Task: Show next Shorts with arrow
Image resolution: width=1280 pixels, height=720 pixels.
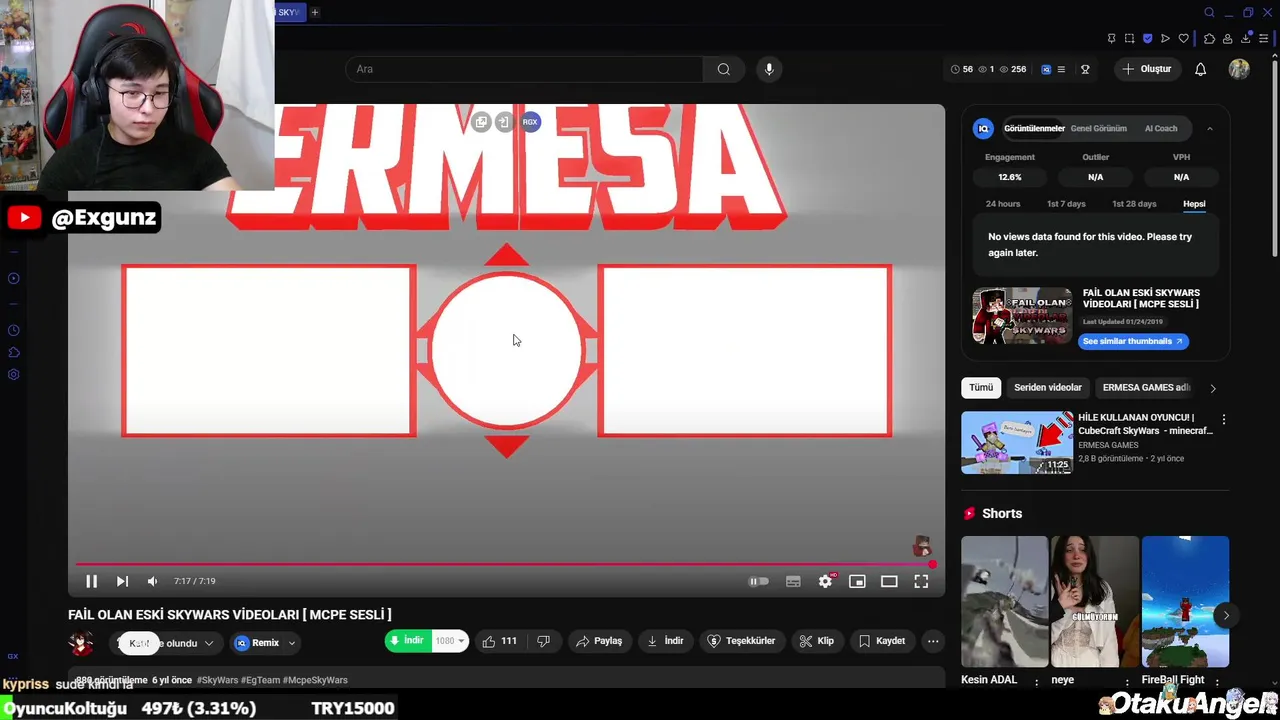Action: [x=1226, y=615]
